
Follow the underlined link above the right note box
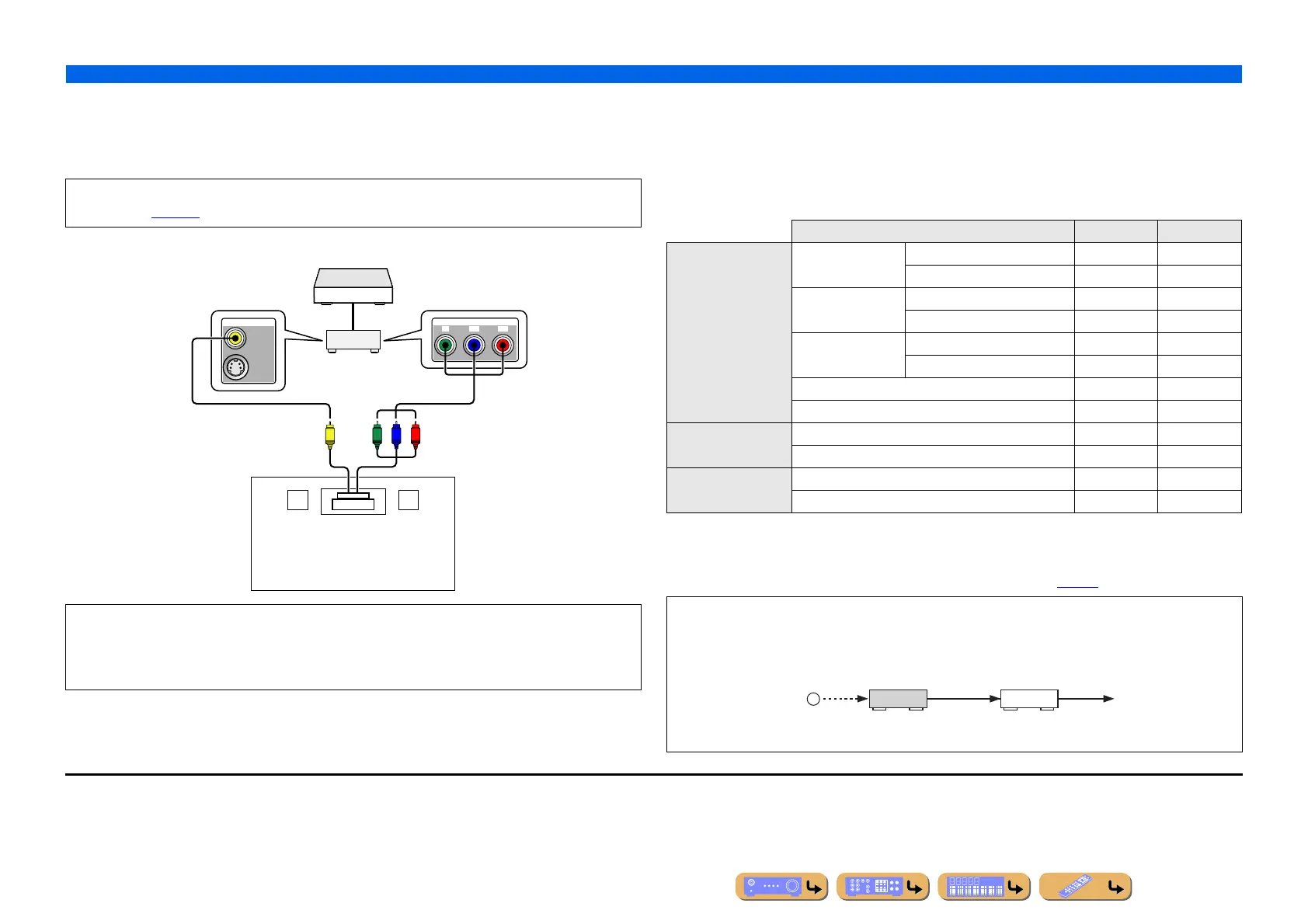1078,584
